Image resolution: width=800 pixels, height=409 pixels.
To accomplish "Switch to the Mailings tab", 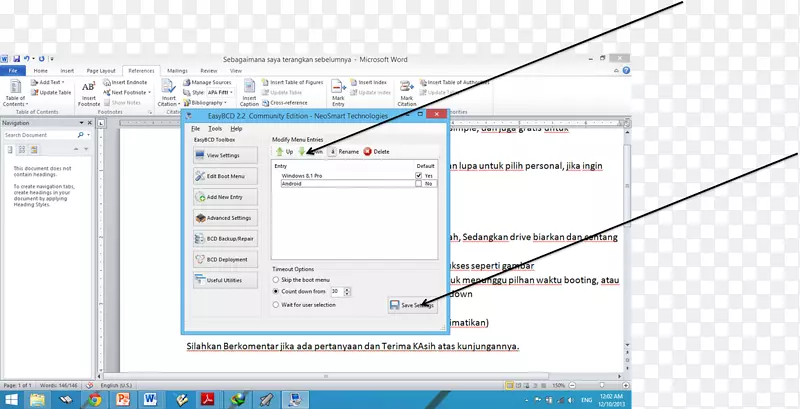I will [177, 71].
